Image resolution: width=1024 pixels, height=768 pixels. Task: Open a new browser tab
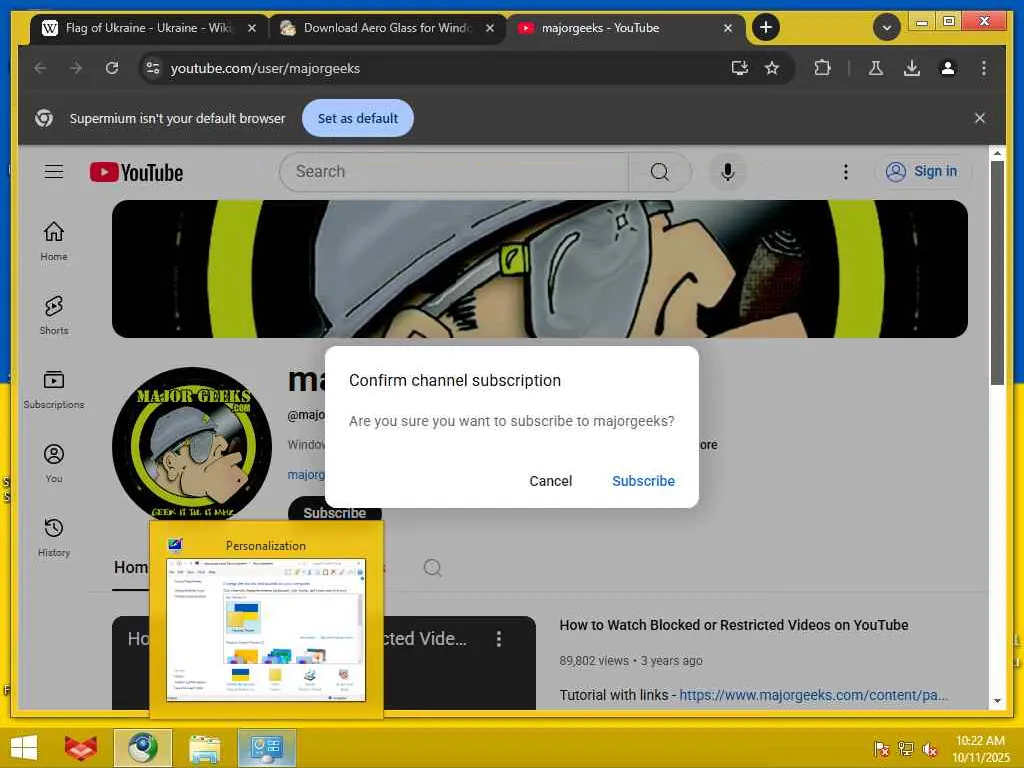click(765, 27)
